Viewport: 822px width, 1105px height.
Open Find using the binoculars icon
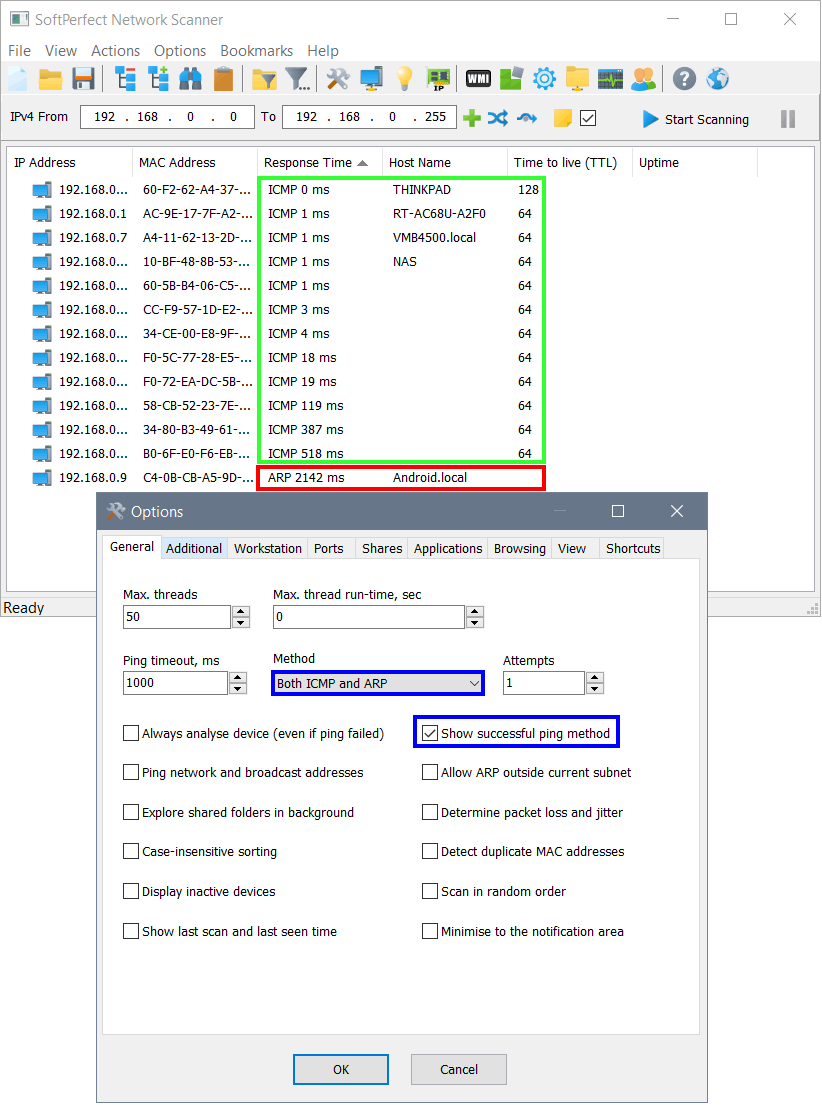pyautogui.click(x=190, y=79)
